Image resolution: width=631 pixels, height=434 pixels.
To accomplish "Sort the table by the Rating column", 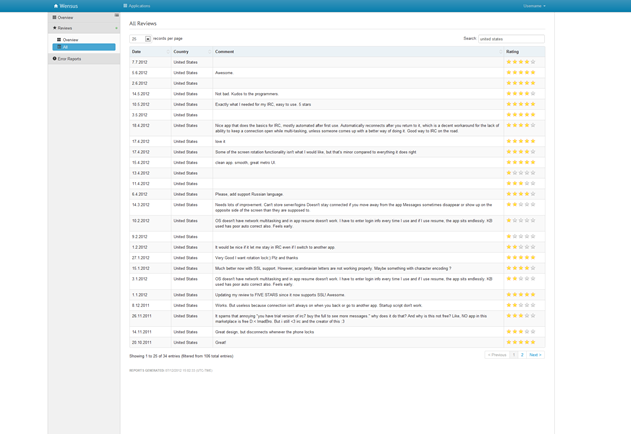I will pyautogui.click(x=524, y=51).
